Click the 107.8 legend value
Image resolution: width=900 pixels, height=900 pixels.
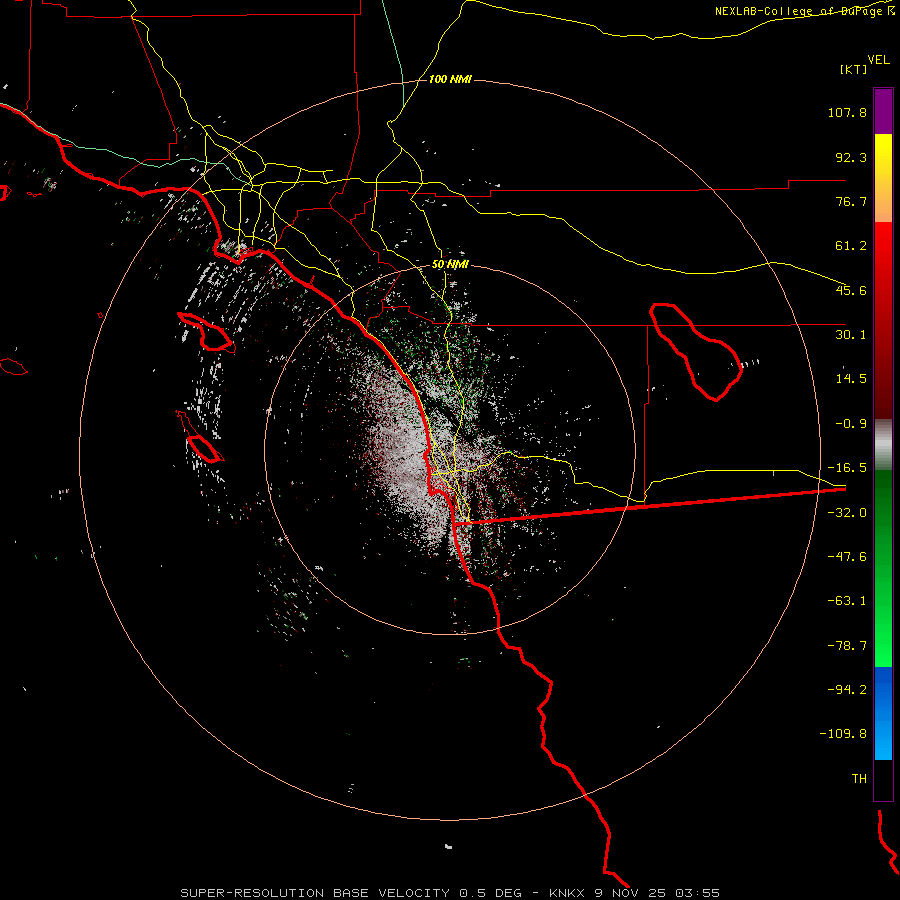tap(847, 112)
